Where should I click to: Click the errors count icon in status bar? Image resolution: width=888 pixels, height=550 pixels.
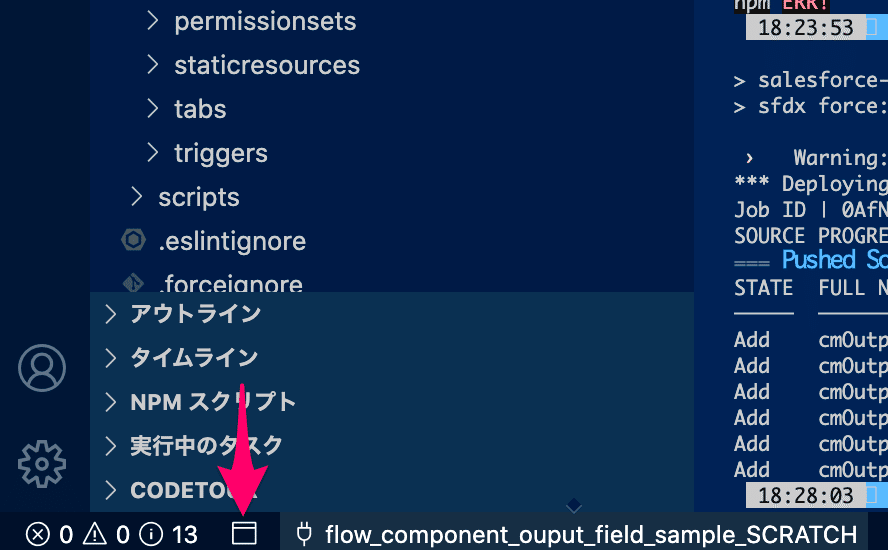tap(37, 534)
